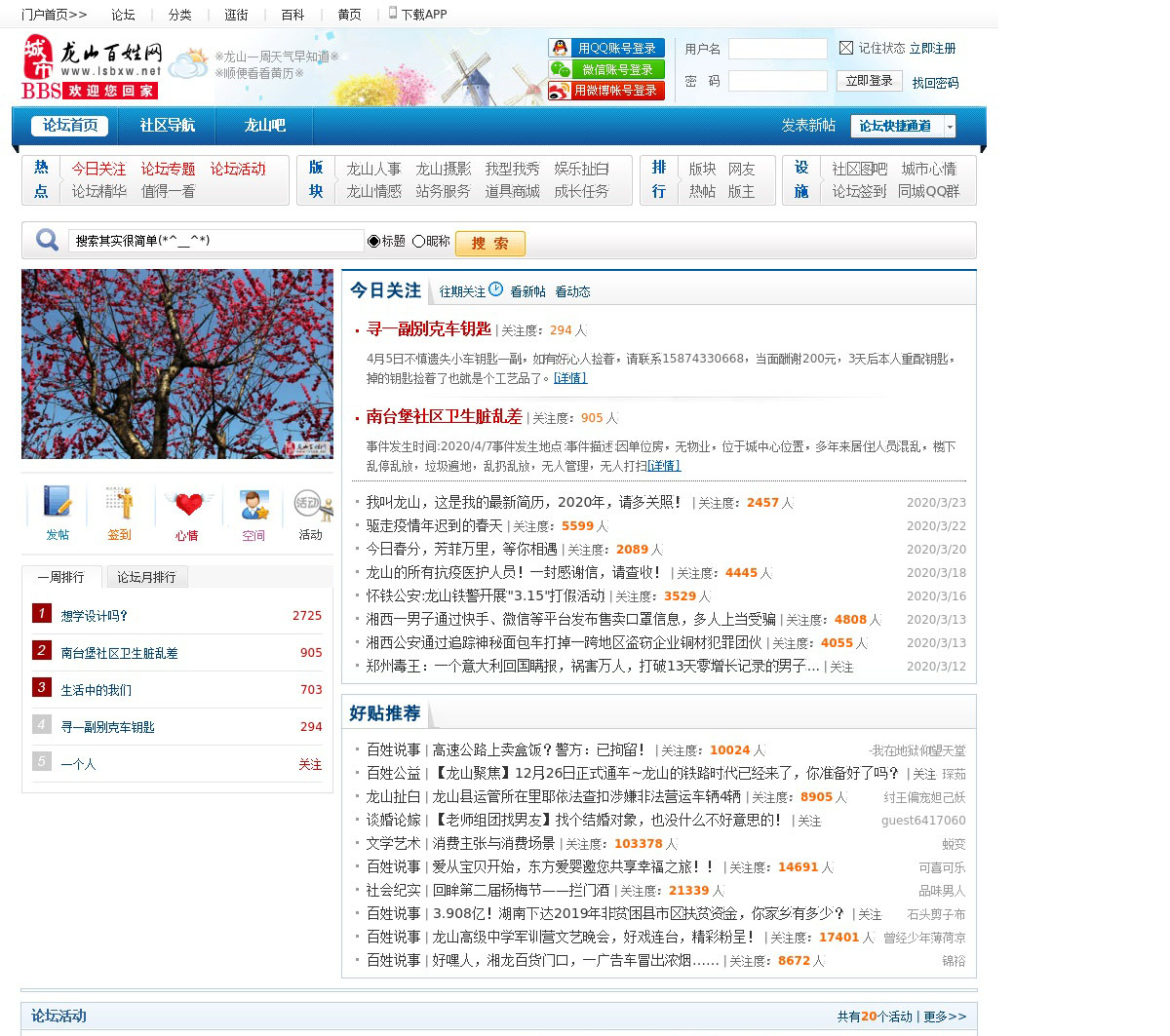This screenshot has height=1036, width=1170.
Task: Open the 签到 sign-in icon
Action: pos(120,503)
